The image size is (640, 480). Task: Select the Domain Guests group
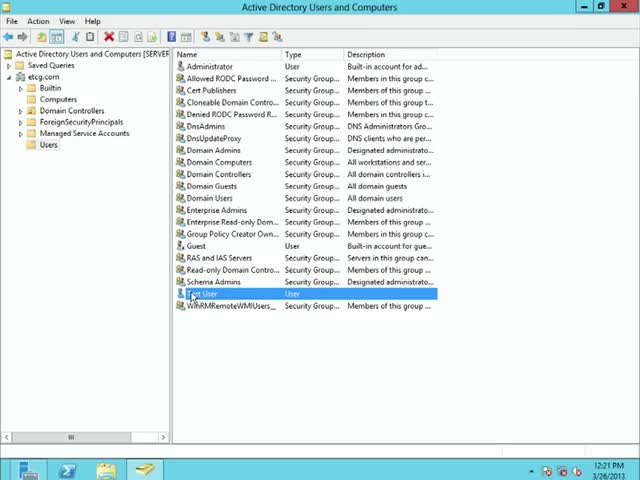coord(306,186)
